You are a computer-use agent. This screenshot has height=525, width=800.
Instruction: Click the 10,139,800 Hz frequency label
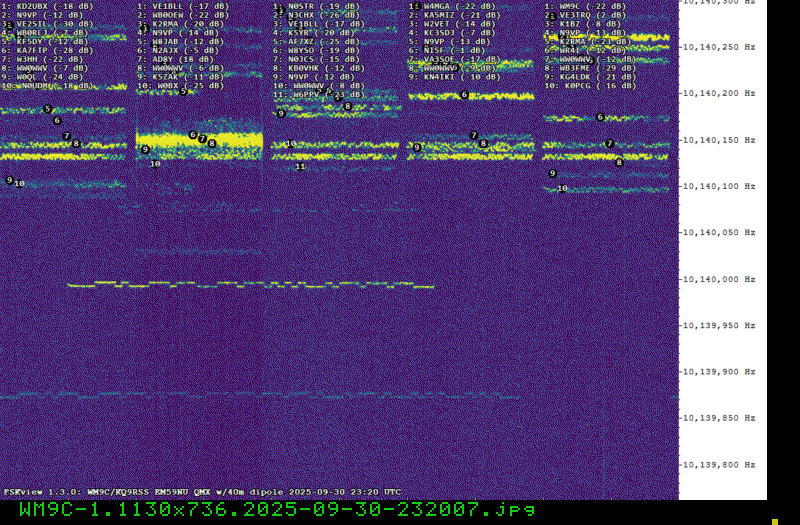tap(724, 465)
